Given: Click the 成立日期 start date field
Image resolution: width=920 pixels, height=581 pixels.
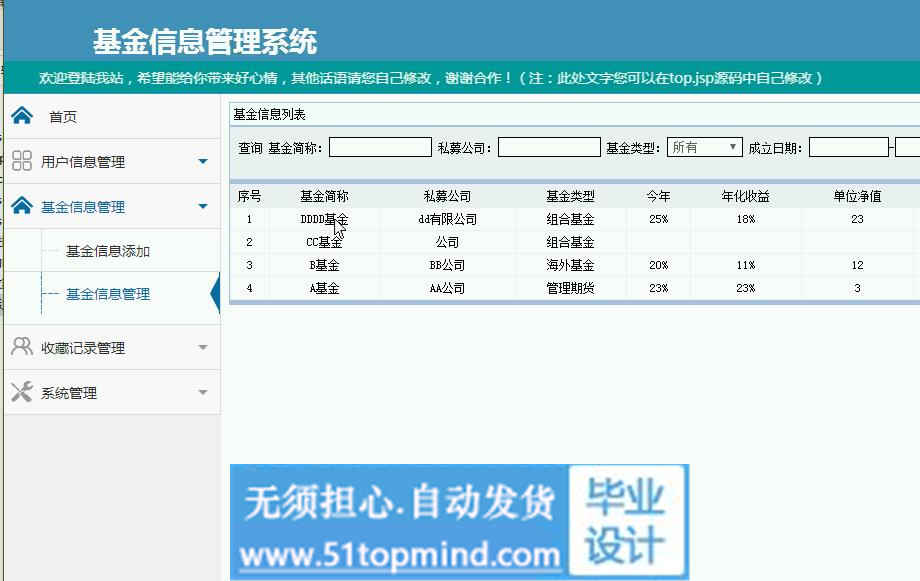Looking at the screenshot, I should tap(849, 147).
